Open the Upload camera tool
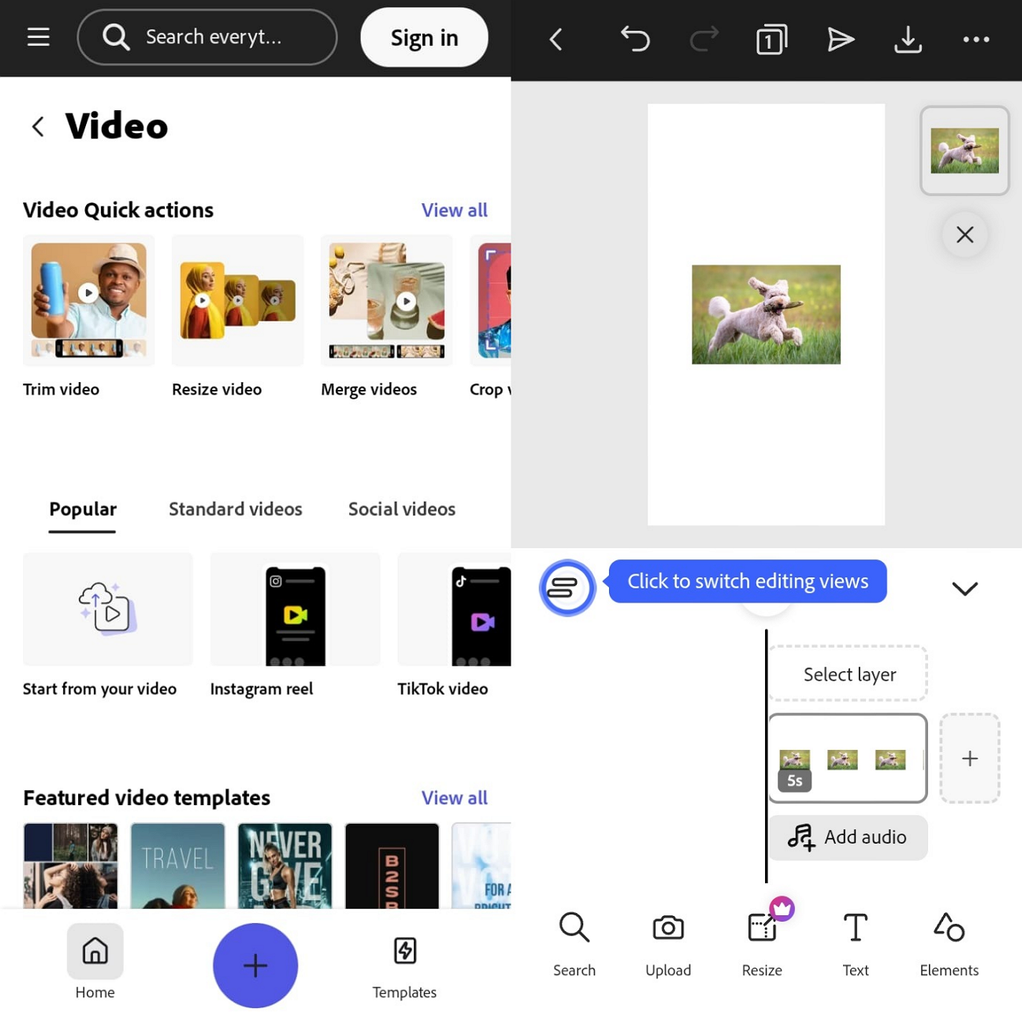 pos(668,944)
